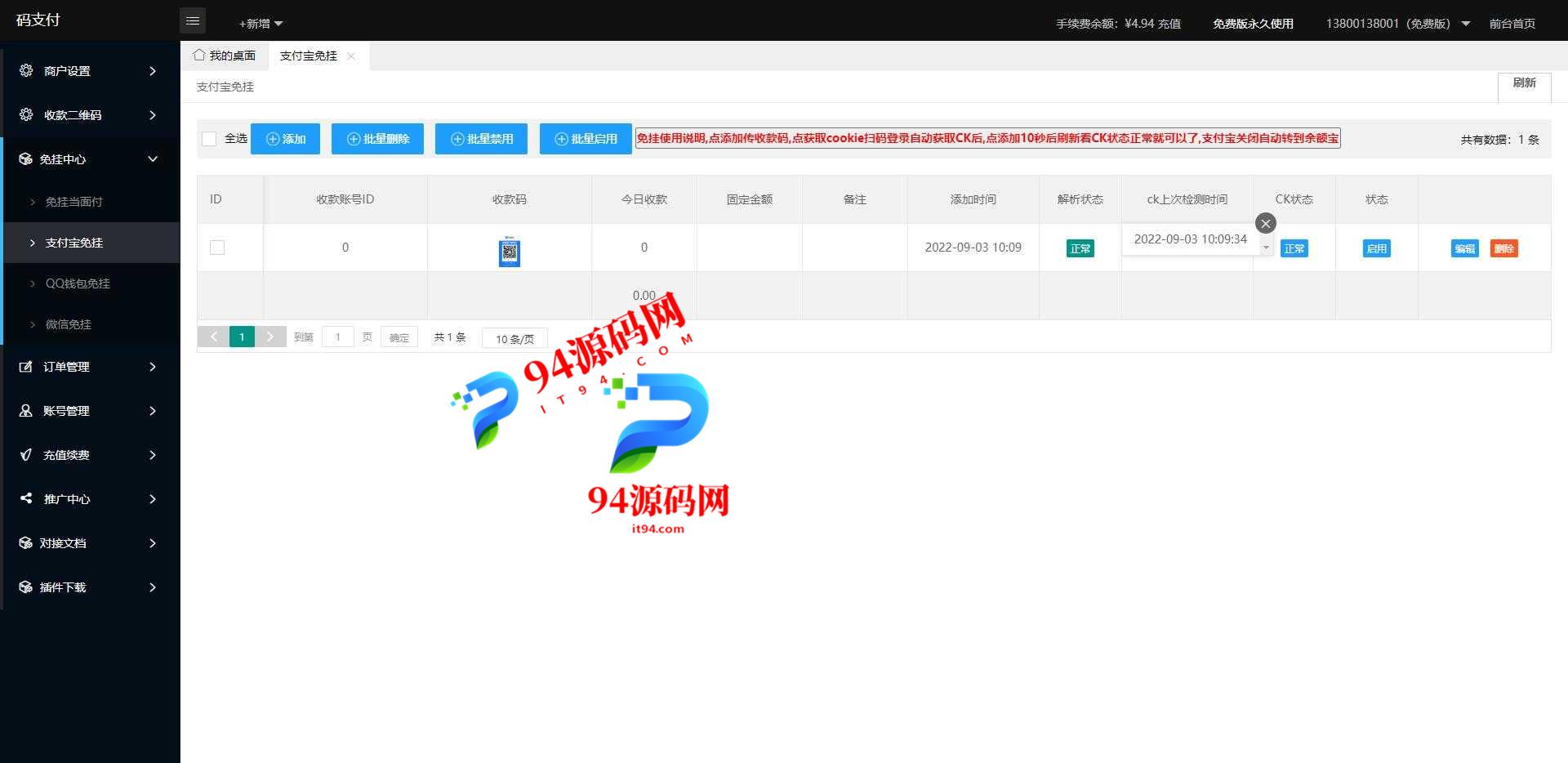Click the green 正常 解析状态 badge
Image resolution: width=1568 pixels, height=763 pixels.
(x=1080, y=248)
